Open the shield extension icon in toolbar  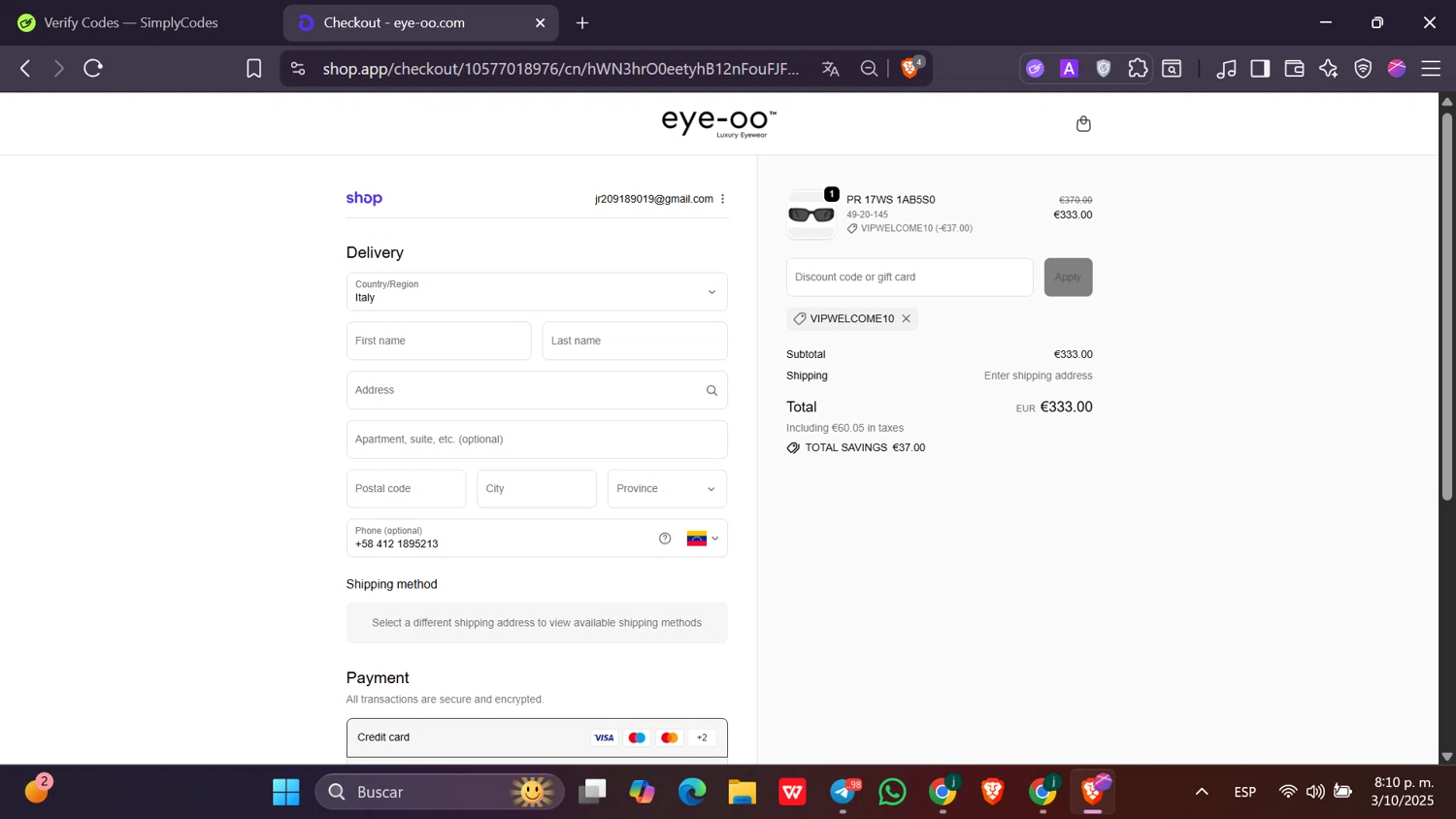tap(1104, 68)
